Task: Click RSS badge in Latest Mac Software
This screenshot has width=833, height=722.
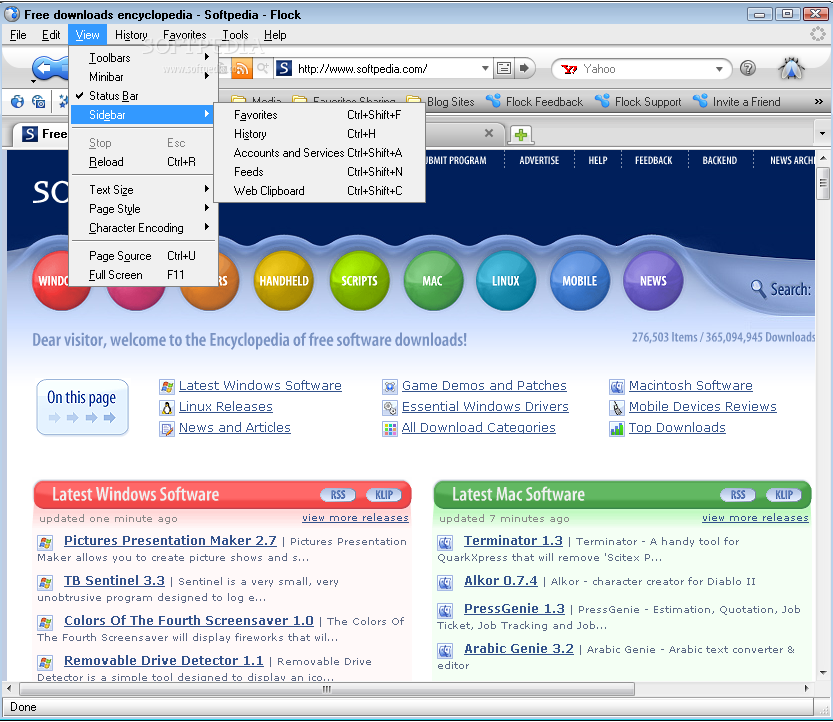Action: pyautogui.click(x=737, y=495)
